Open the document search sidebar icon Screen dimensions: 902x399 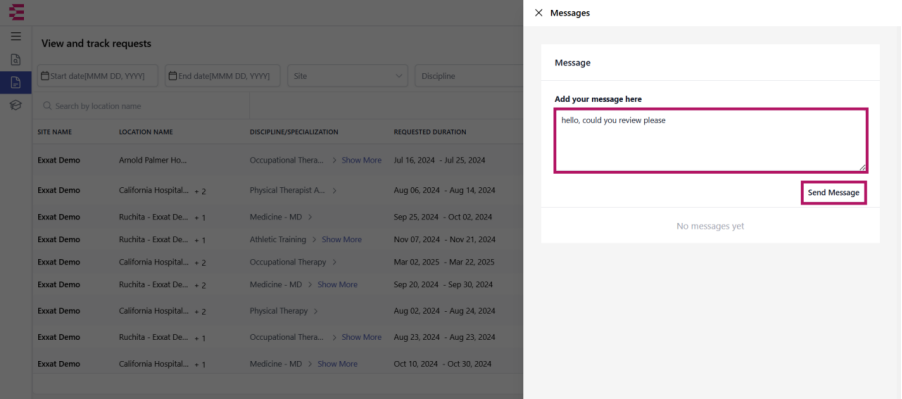click(16, 59)
